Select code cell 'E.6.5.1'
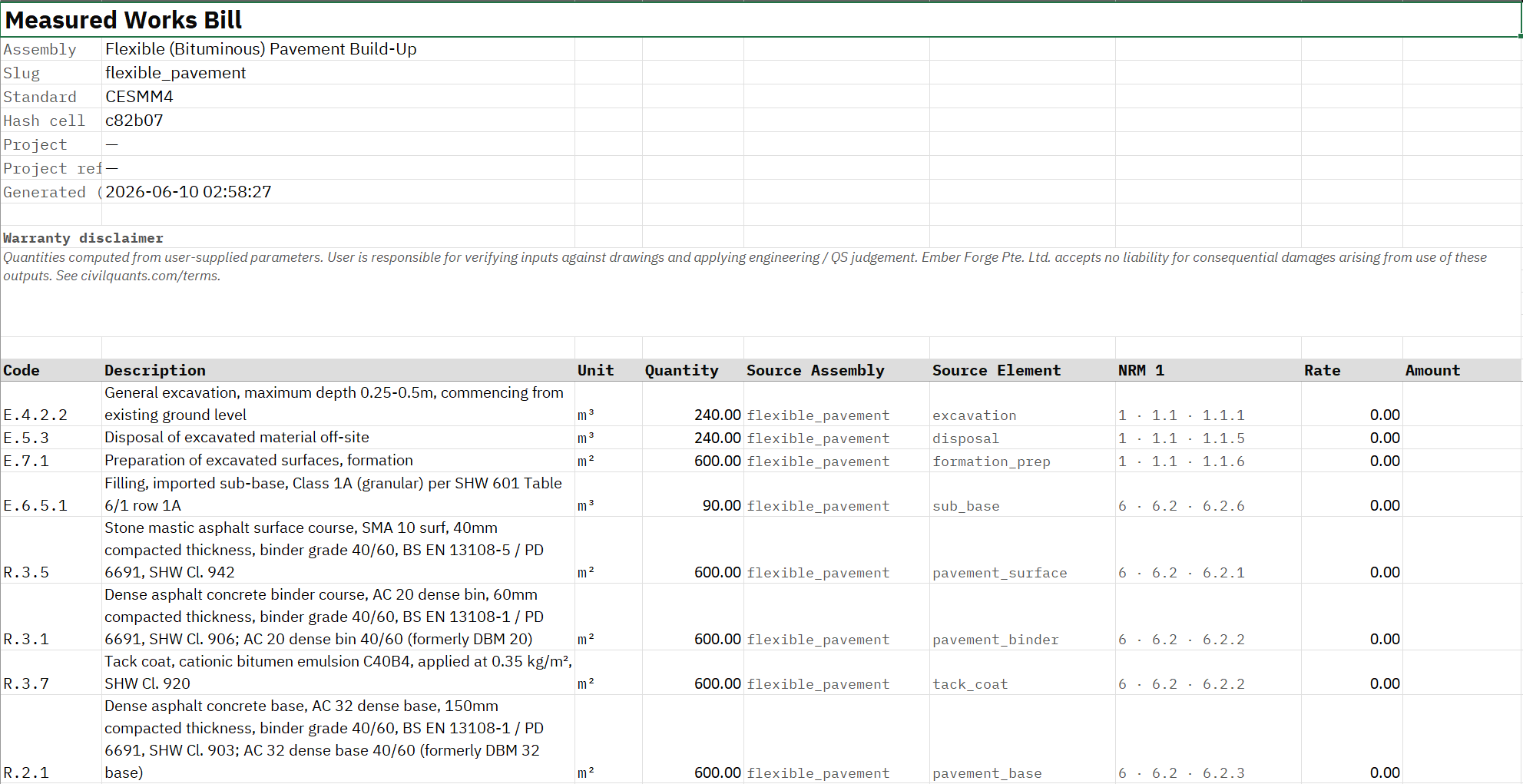 pyautogui.click(x=51, y=495)
